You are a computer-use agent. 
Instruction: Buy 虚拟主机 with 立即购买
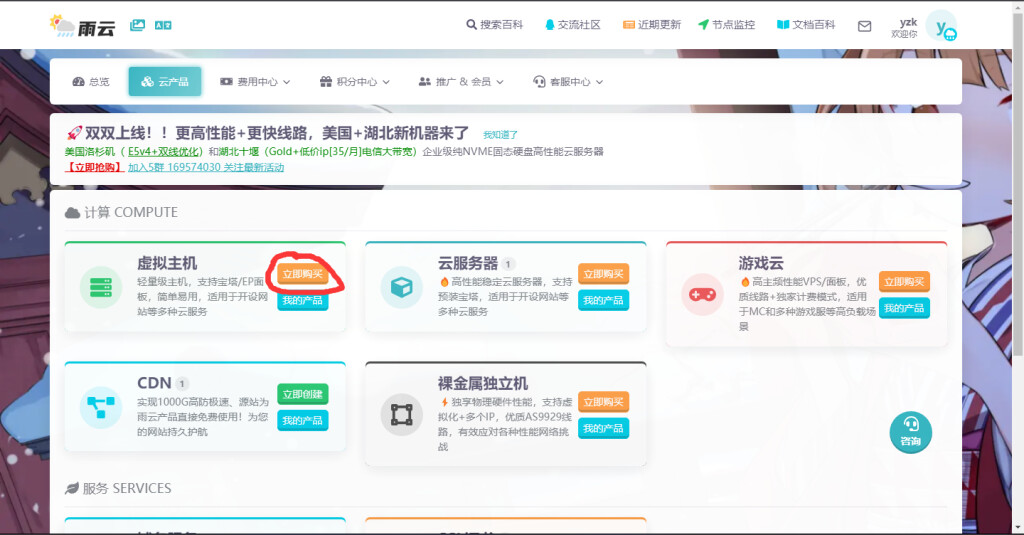(302, 274)
